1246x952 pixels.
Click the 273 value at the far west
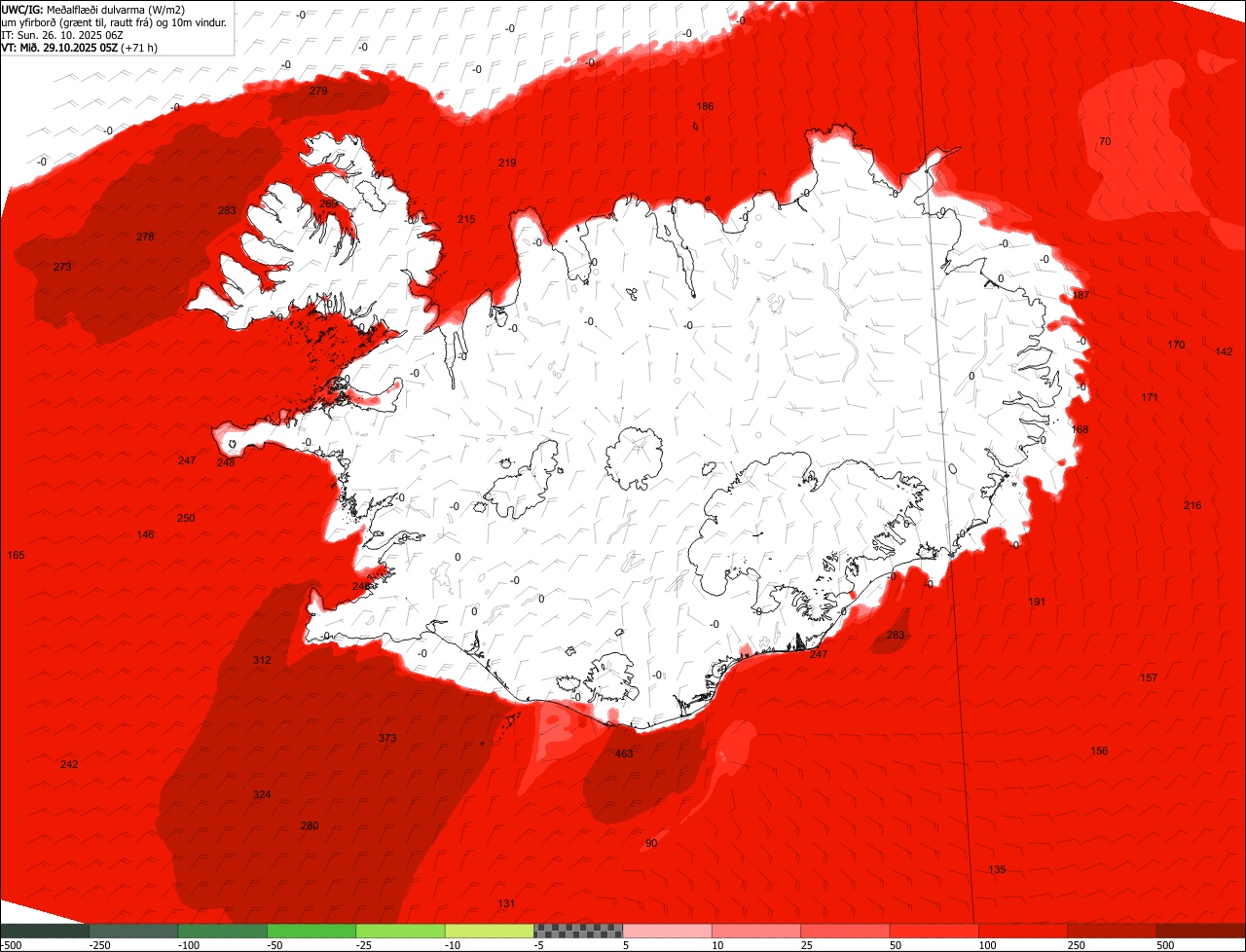62,267
